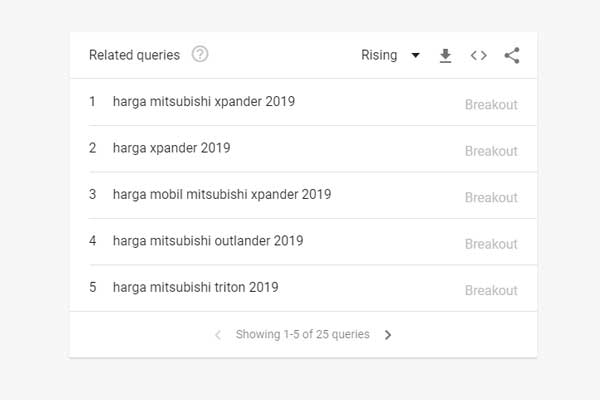The image size is (600, 400).
Task: Open query harga xpander 2019
Action: (171, 148)
